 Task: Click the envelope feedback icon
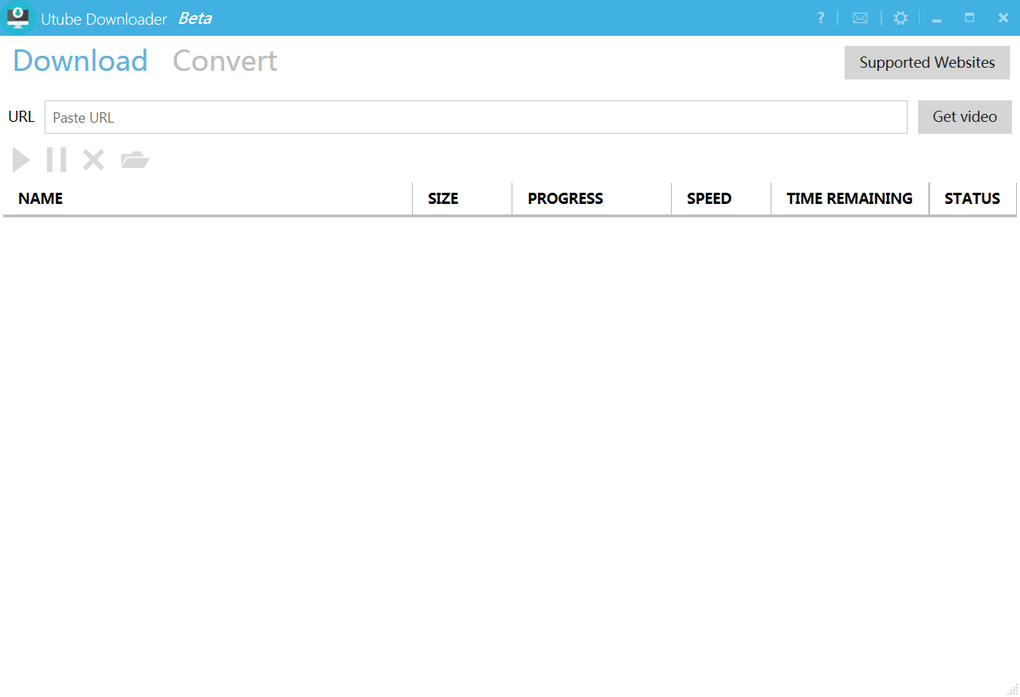pos(860,18)
